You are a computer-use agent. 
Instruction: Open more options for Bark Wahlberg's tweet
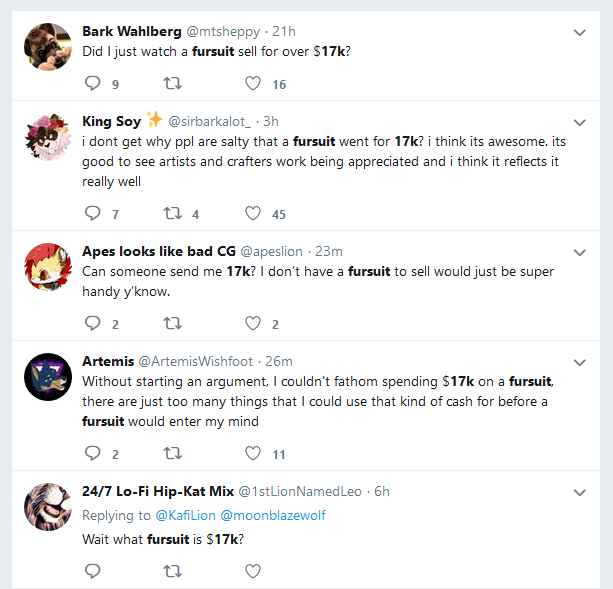pos(579,32)
